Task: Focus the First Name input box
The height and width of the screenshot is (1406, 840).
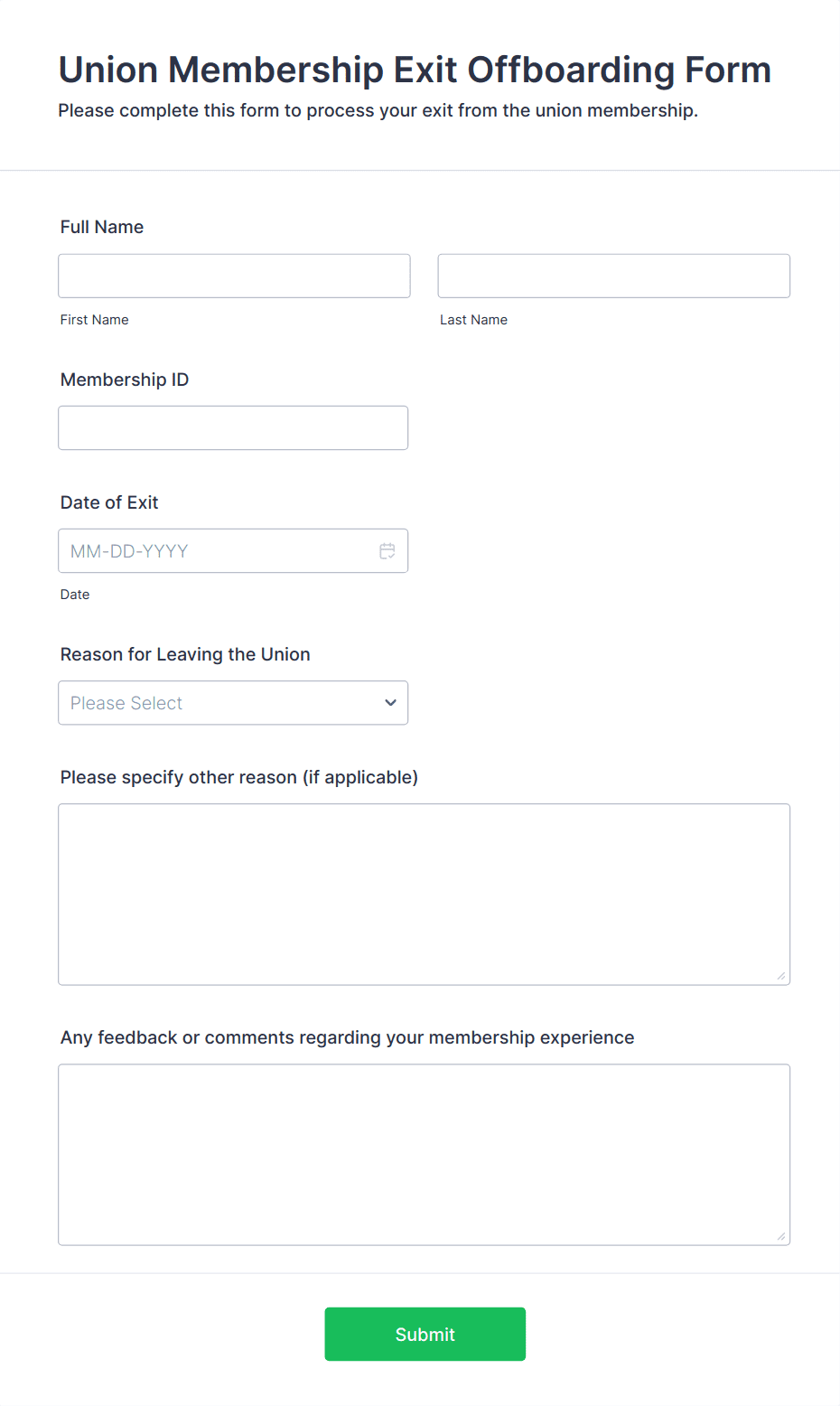Action: (x=234, y=277)
